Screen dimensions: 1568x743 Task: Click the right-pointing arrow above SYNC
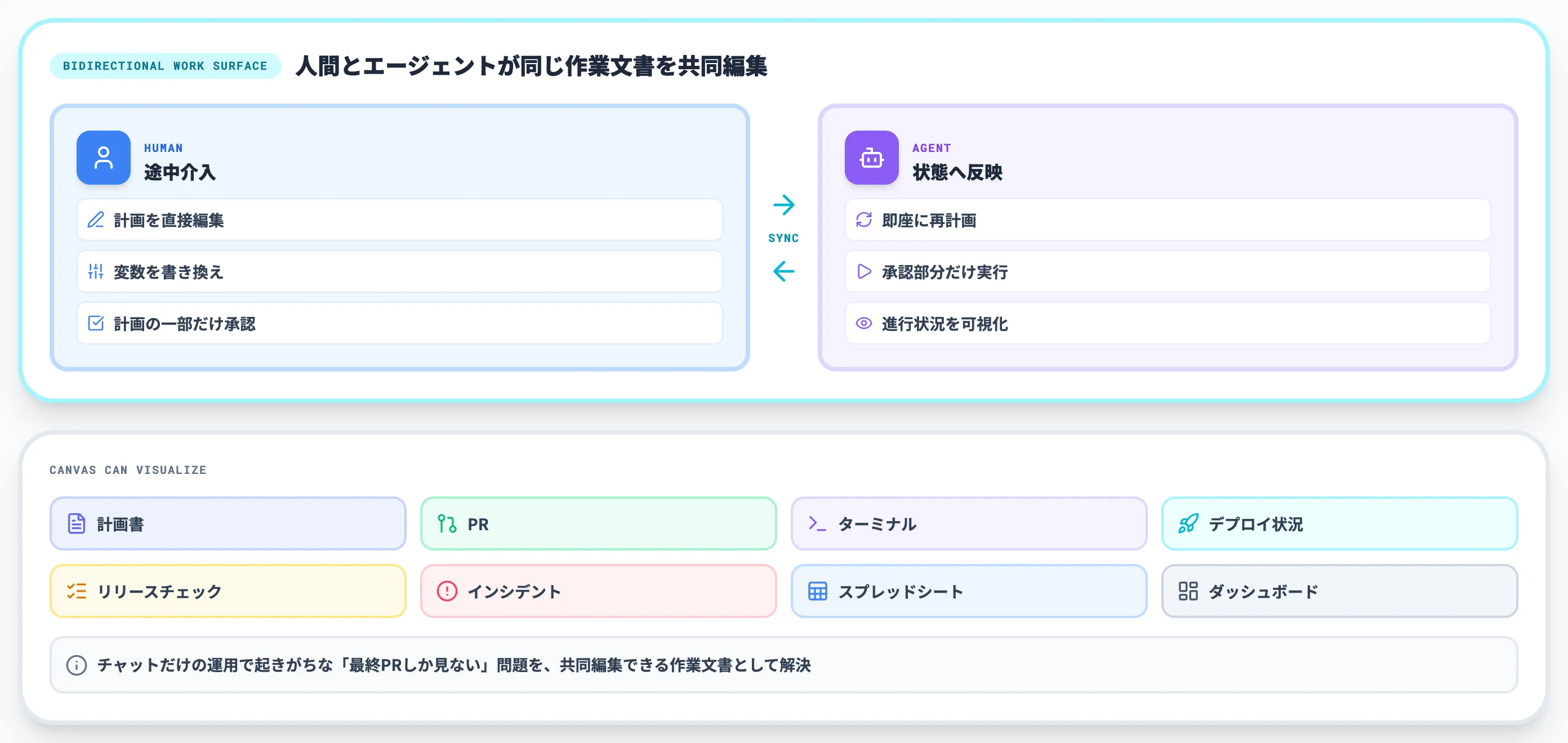point(783,205)
